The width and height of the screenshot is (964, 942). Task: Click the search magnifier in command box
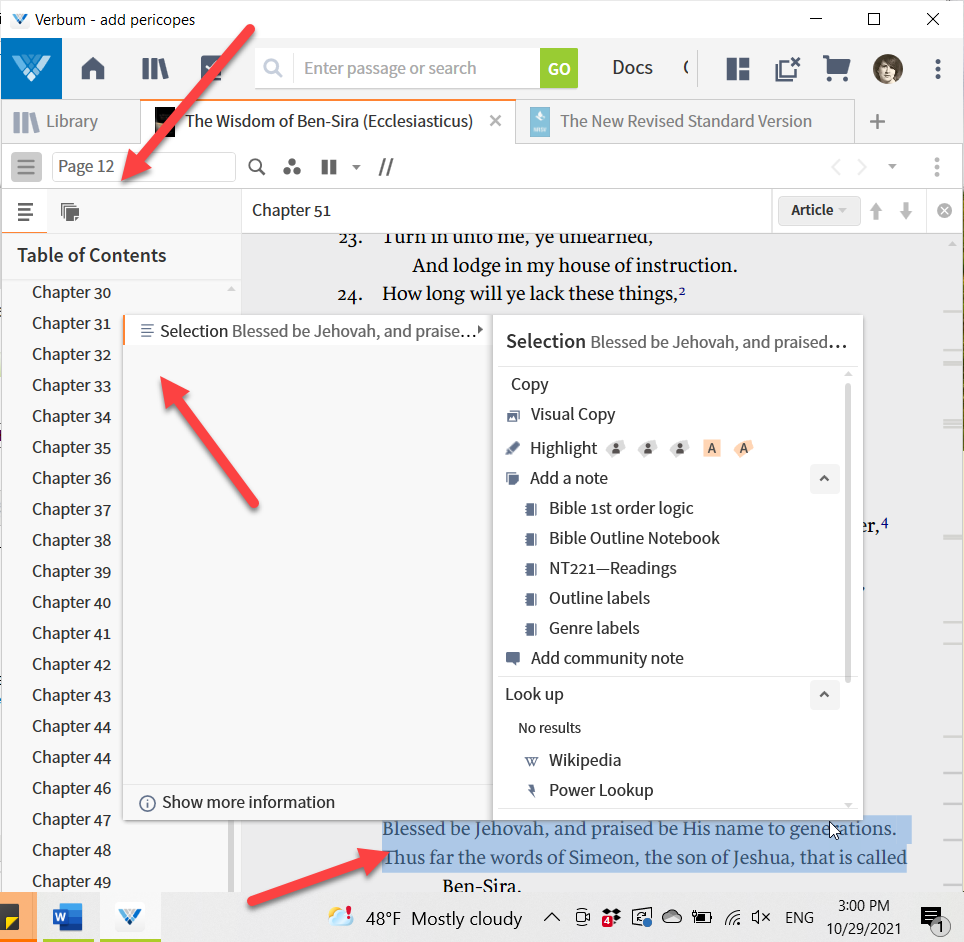[x=273, y=68]
